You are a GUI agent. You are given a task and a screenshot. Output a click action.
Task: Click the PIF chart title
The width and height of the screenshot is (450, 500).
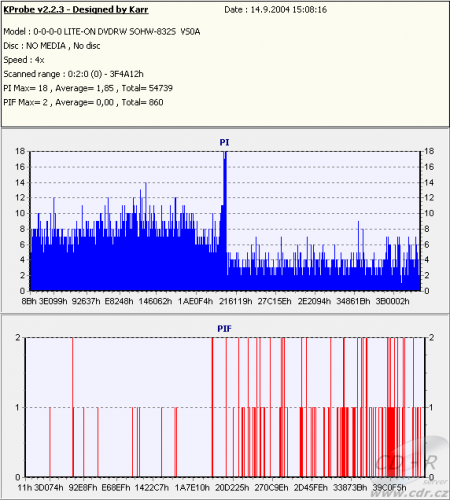pyautogui.click(x=224, y=329)
